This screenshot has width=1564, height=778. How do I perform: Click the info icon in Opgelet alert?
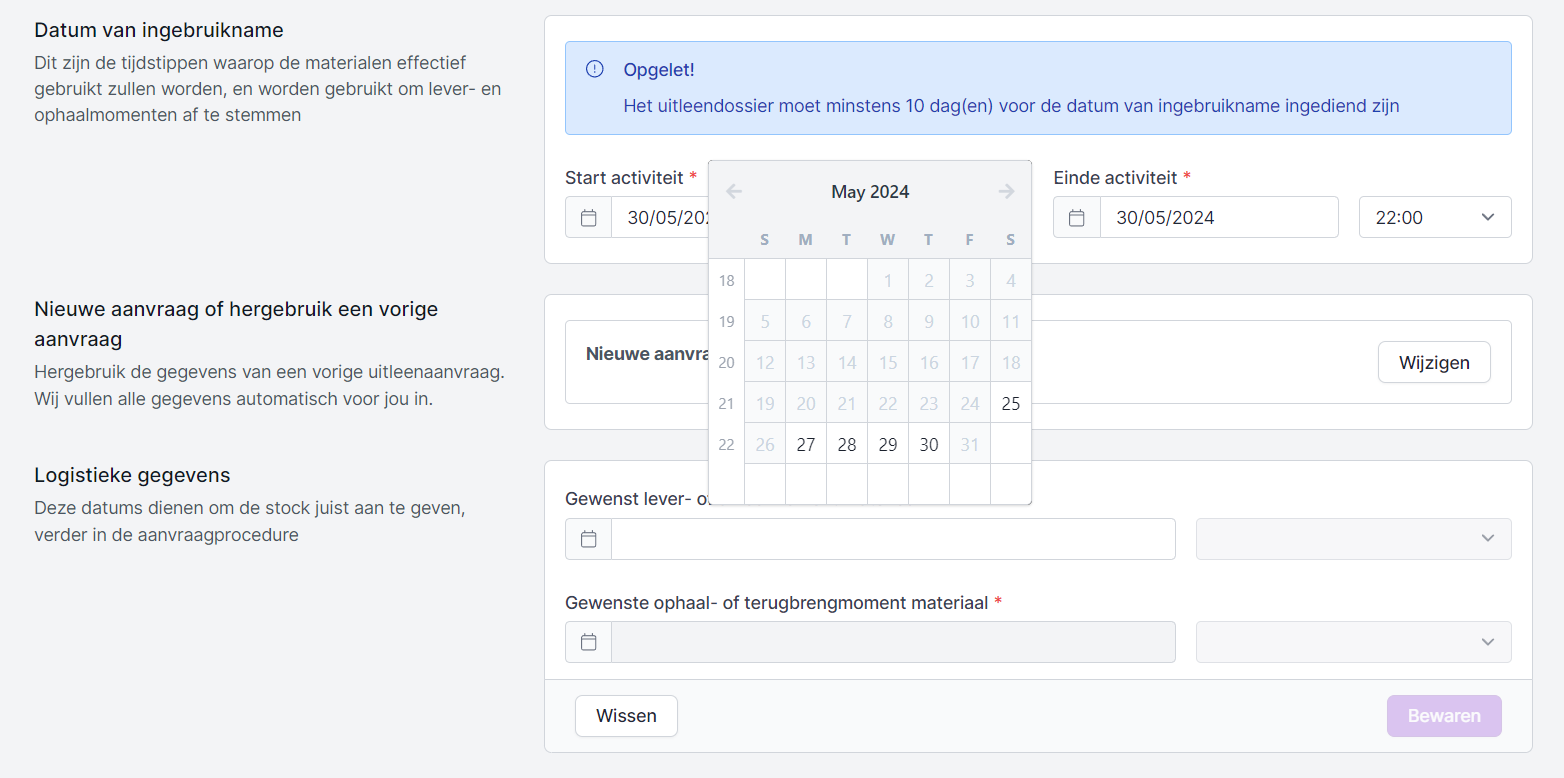click(x=595, y=69)
